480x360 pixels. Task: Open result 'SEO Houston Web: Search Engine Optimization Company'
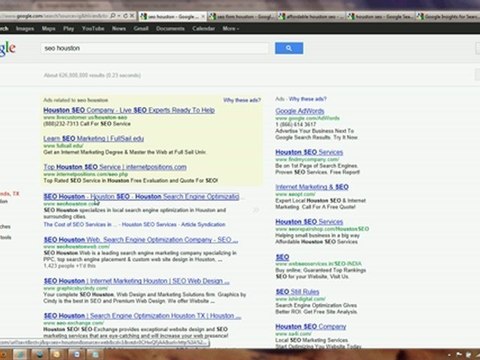[141, 239]
